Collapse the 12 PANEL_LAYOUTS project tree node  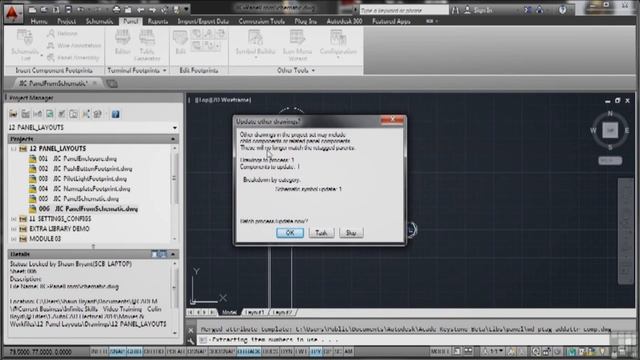[x=13, y=149]
